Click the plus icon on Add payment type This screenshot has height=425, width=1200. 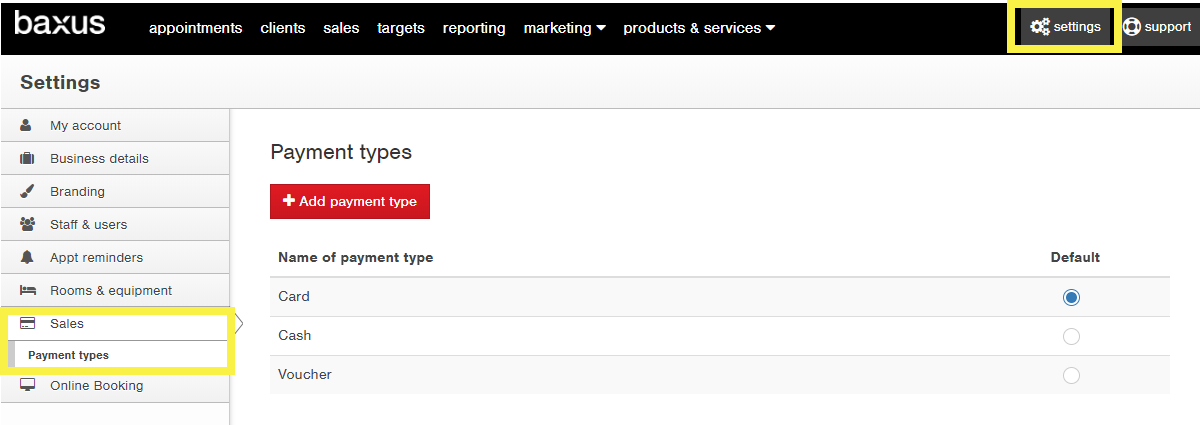click(289, 201)
